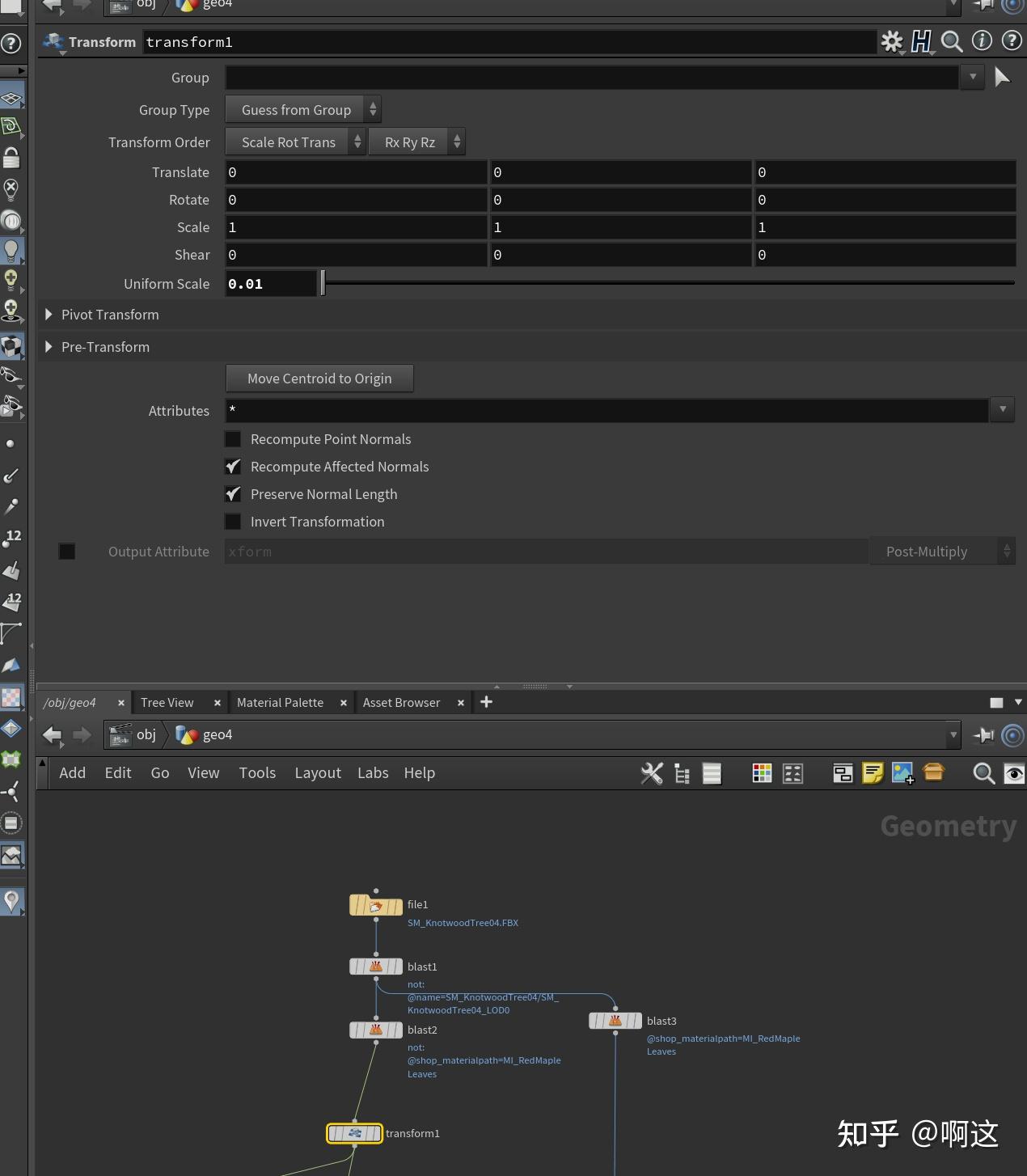Open the gear settings menu in parameter header
This screenshot has width=1027, height=1176.
[891, 41]
